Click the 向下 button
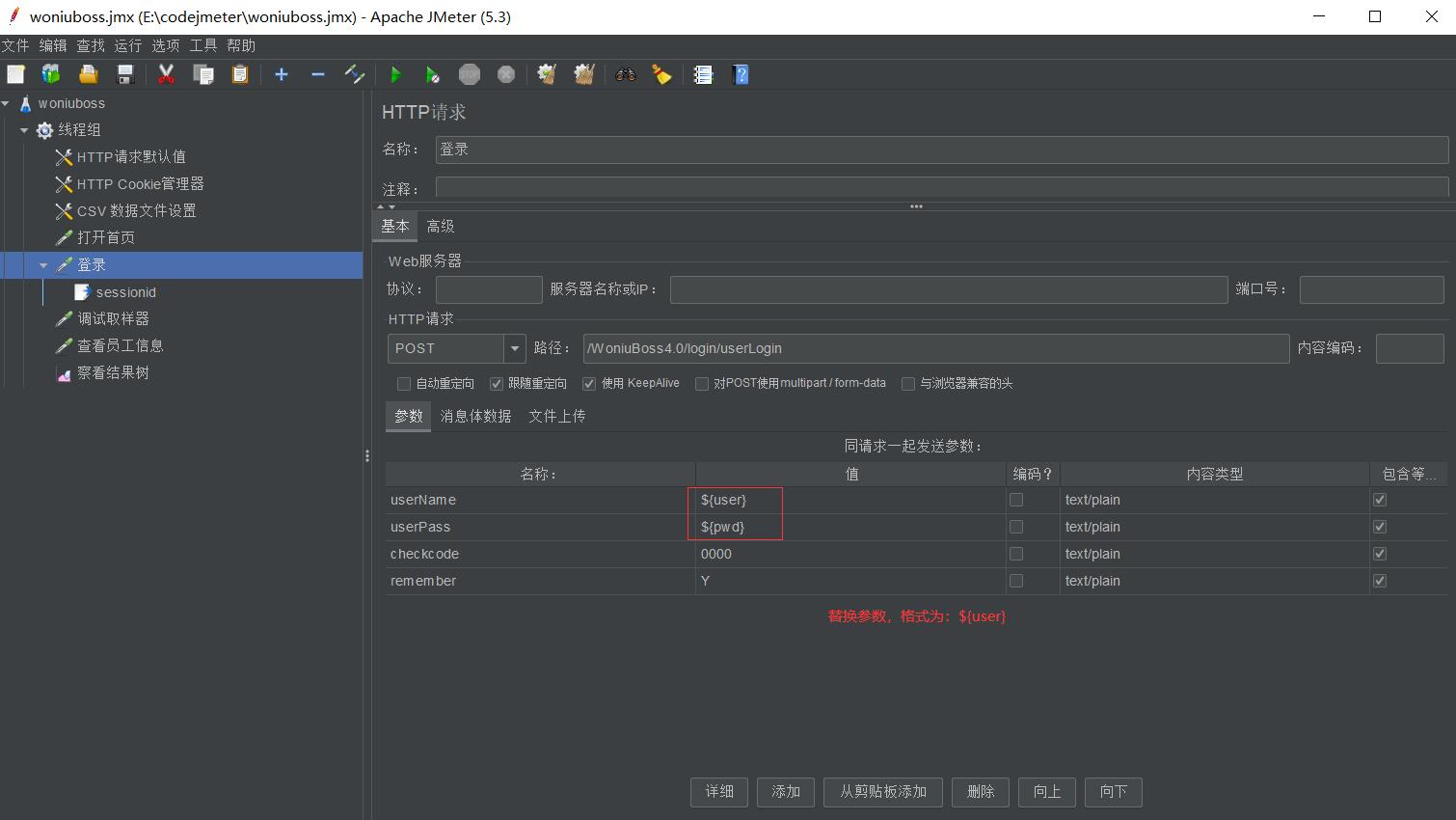The height and width of the screenshot is (820, 1456). [x=1114, y=792]
